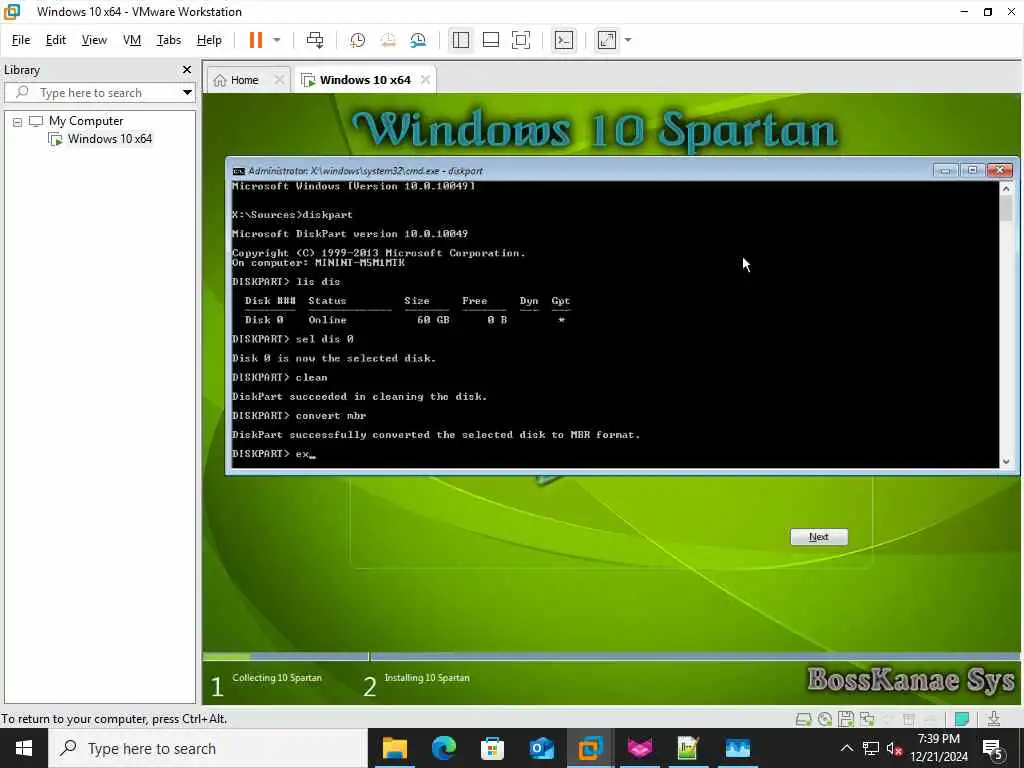Click VMware Workstation taskbar icon
This screenshot has height=768, width=1024.
point(590,748)
